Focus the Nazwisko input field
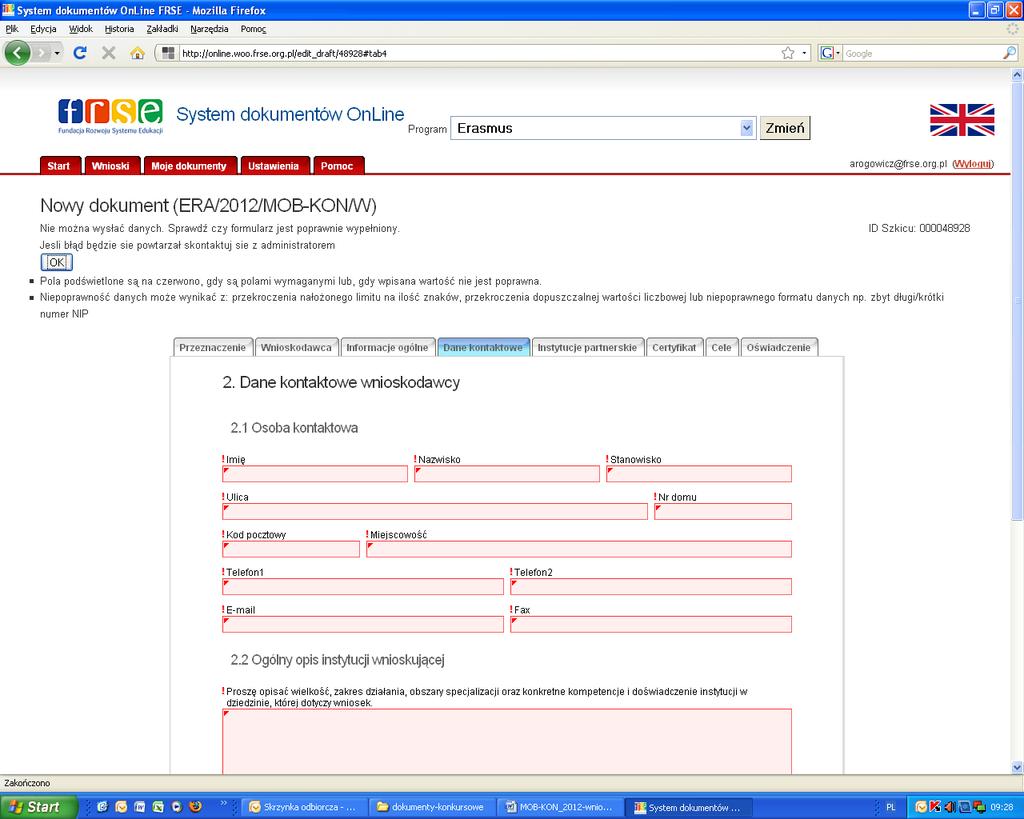 507,474
